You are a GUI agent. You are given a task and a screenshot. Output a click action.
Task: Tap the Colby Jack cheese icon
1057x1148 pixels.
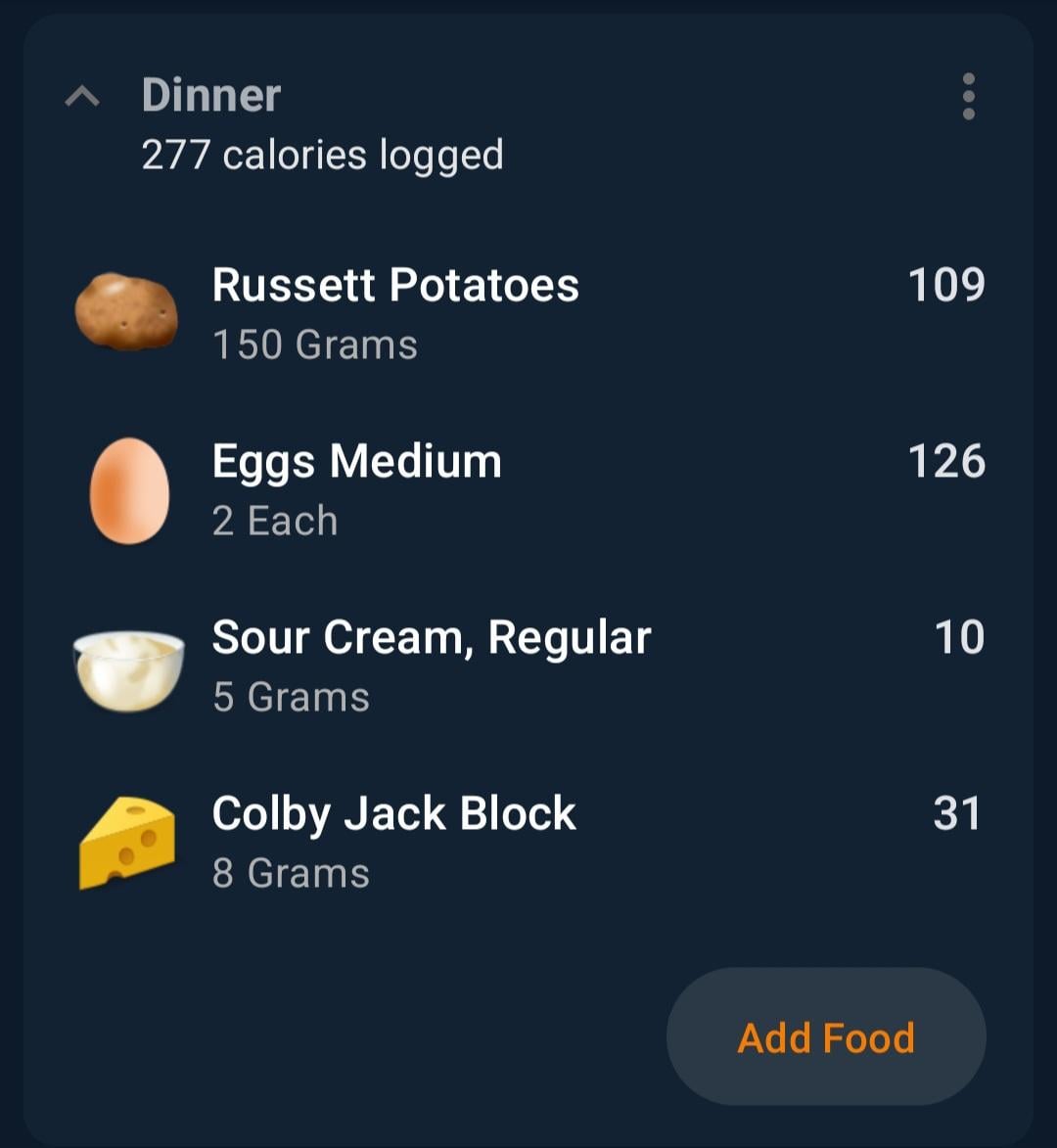coord(126,844)
